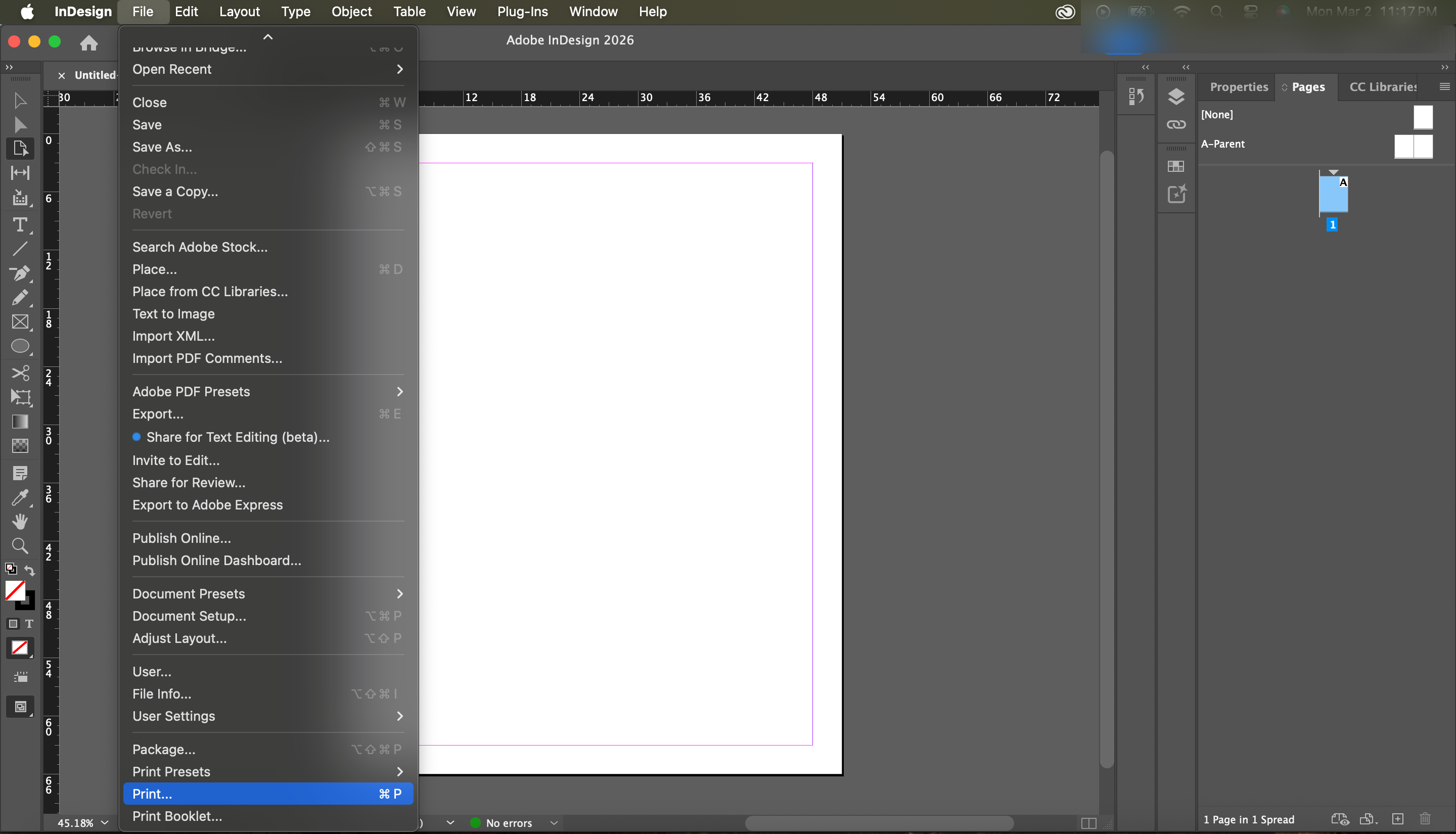The height and width of the screenshot is (834, 1456).
Task: Select the Type tool
Action: point(20,224)
